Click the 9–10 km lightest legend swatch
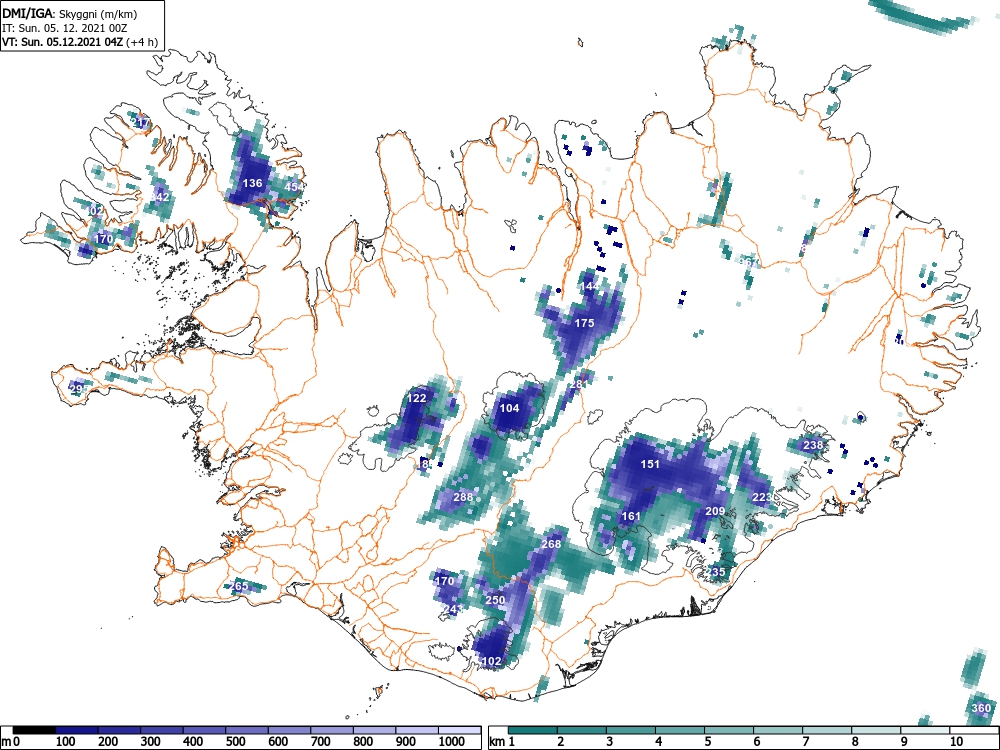The image size is (1000, 750). [925, 730]
